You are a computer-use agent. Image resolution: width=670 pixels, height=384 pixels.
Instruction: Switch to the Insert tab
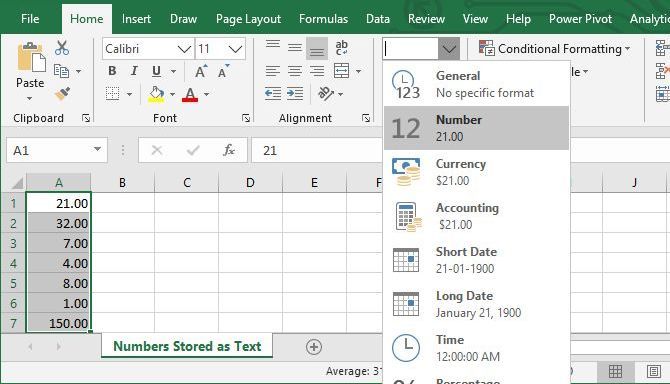point(136,19)
